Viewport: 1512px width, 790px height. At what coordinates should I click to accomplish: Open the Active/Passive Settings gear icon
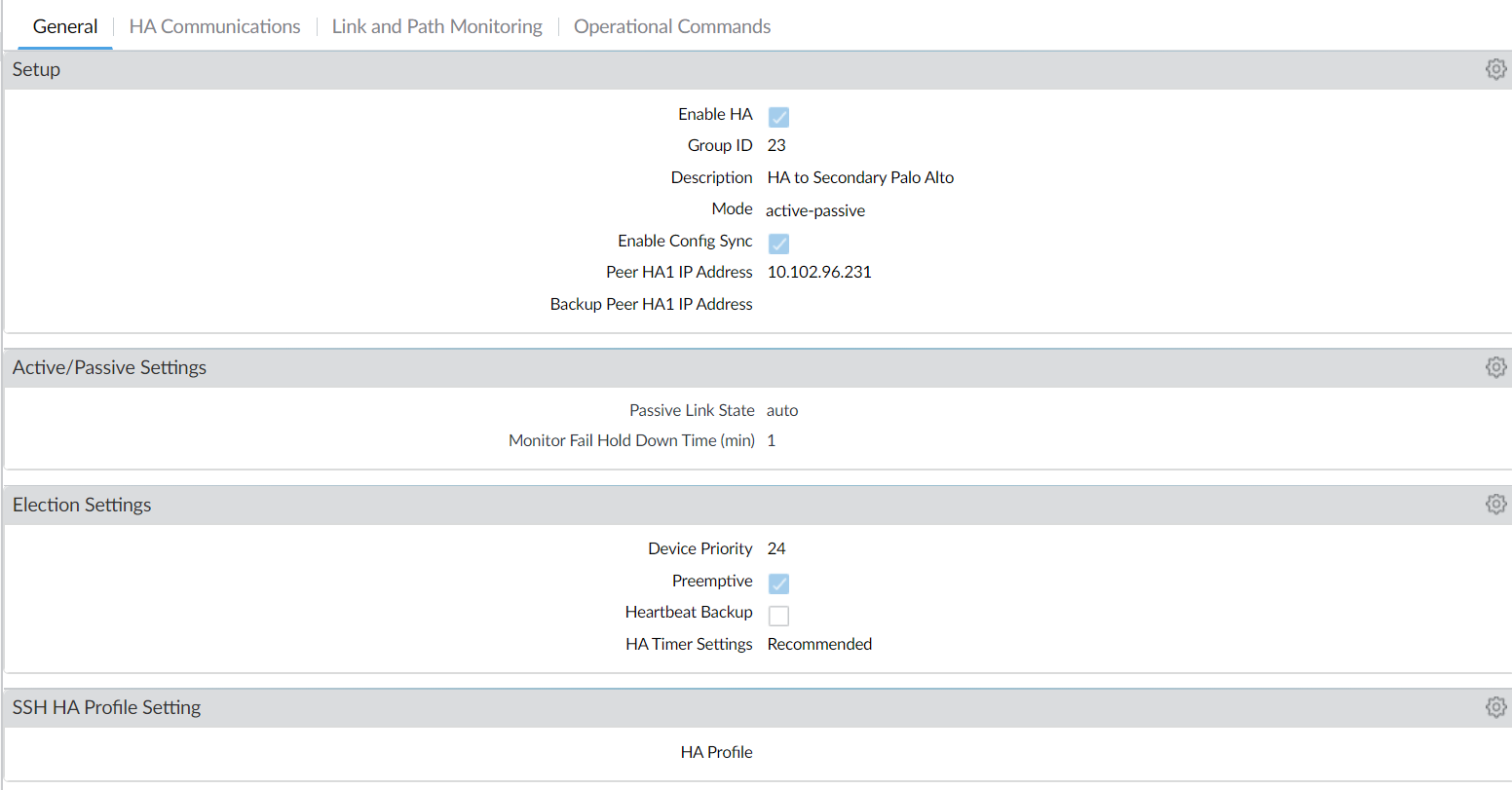1495,366
